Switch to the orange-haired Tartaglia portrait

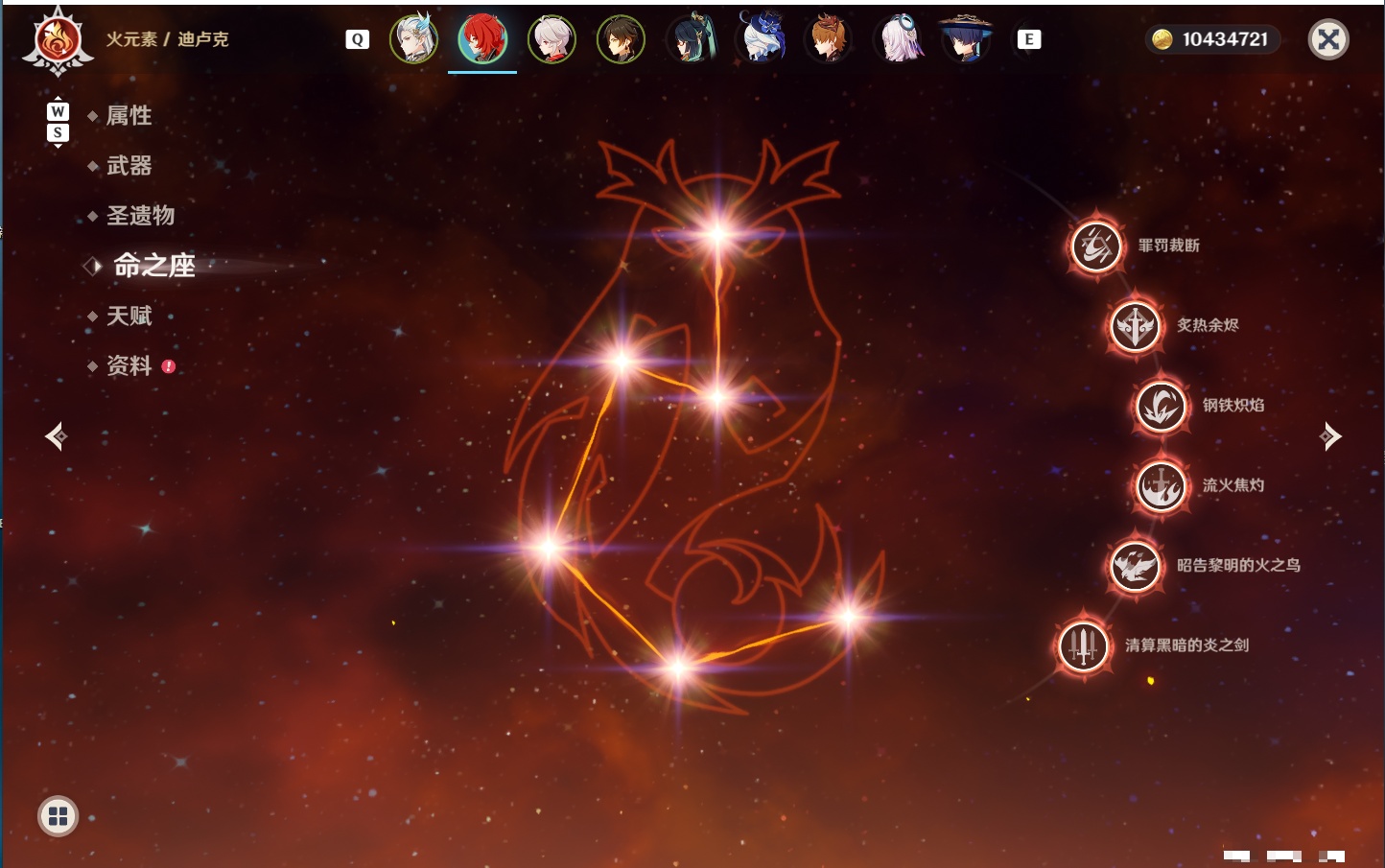click(x=828, y=39)
